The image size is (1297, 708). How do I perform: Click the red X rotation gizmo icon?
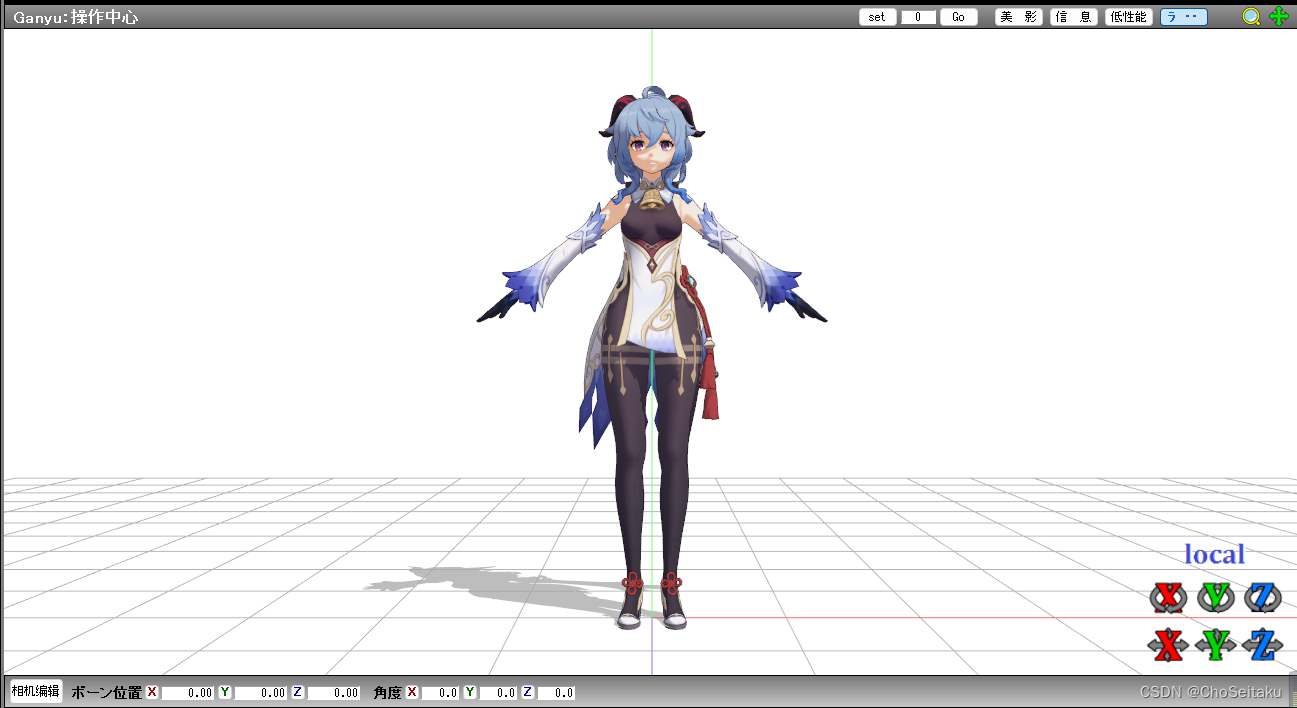coord(1167,597)
